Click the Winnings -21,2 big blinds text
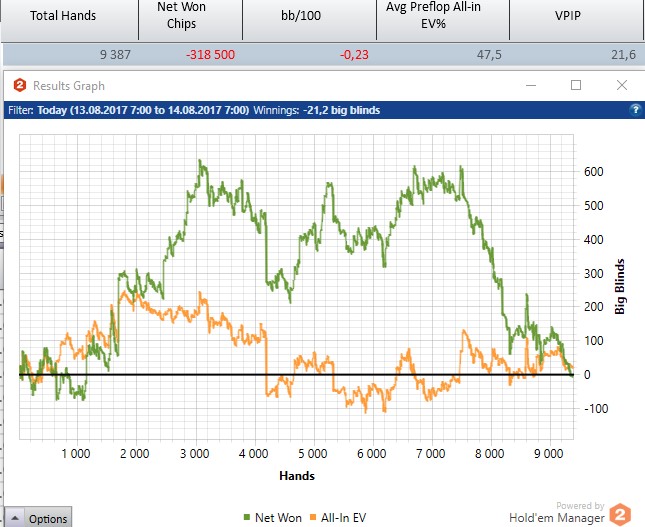 click(x=317, y=110)
